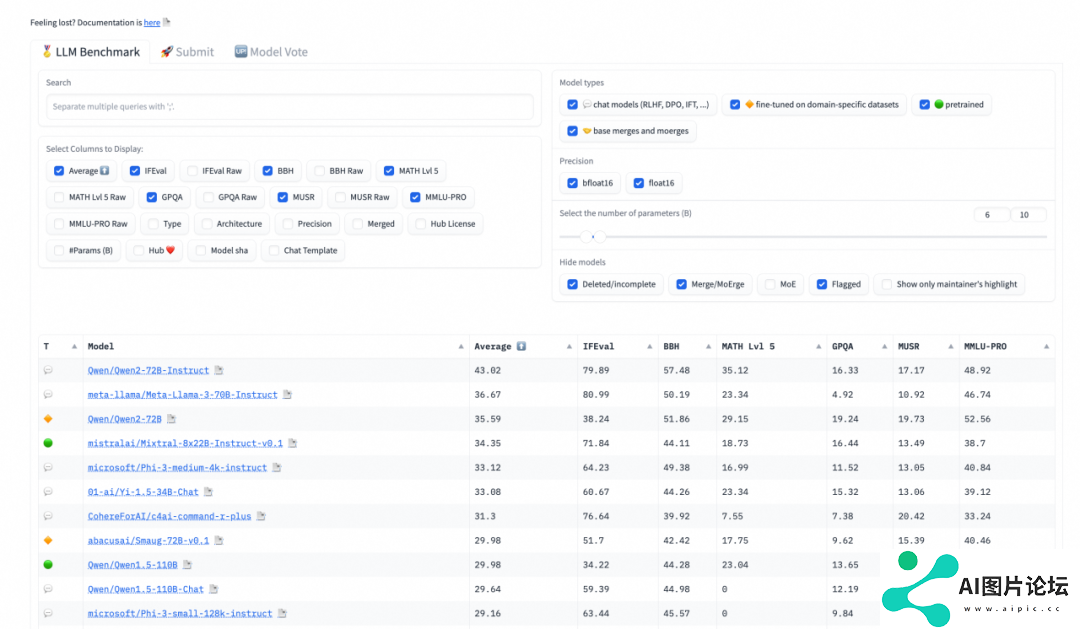
Task: Toggle the bfloat16 precision checkbox
Action: click(572, 183)
